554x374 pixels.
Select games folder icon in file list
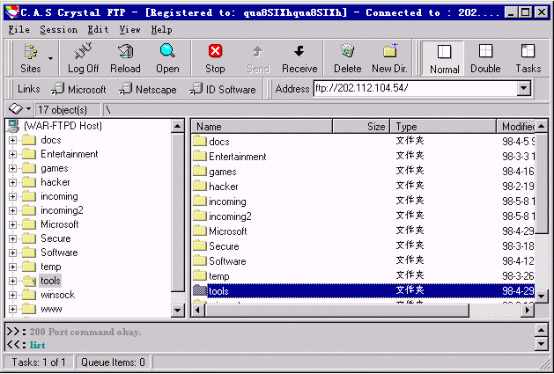[200, 171]
